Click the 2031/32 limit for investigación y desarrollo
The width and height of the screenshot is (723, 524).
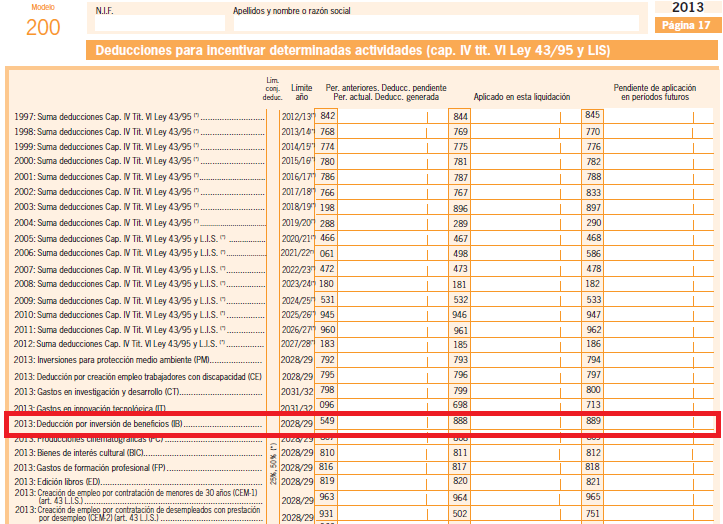tap(297, 392)
